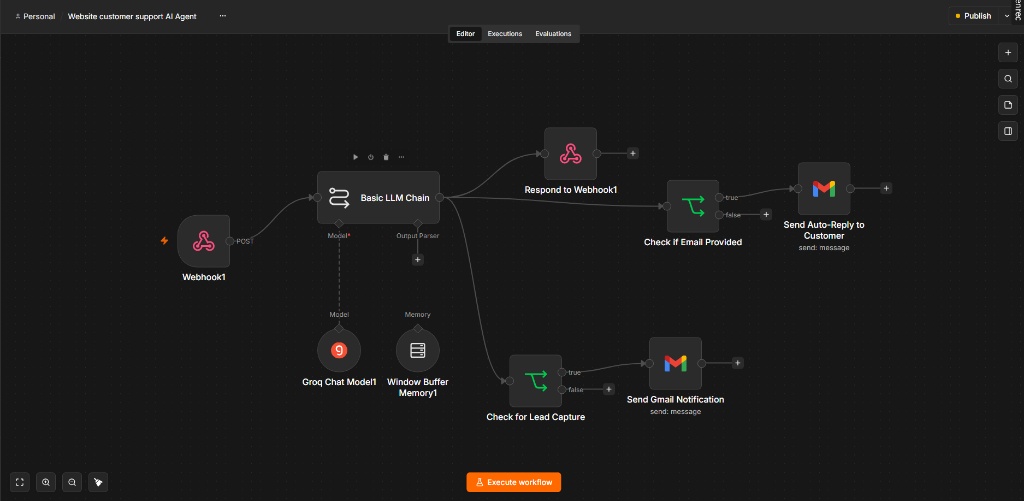This screenshot has height=501, width=1024.
Task: Open Send Auto-Reply to Customer Gmail node
Action: coord(824,188)
